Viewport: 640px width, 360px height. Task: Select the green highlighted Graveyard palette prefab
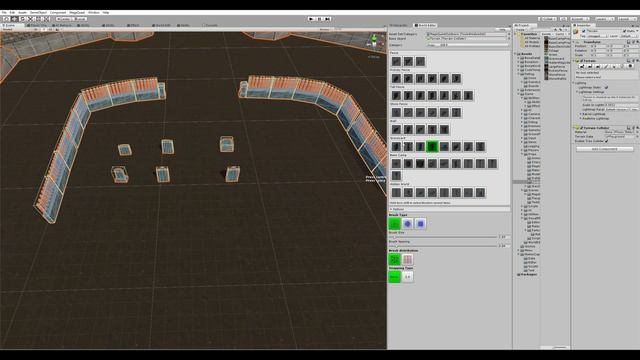pyautogui.click(x=432, y=147)
